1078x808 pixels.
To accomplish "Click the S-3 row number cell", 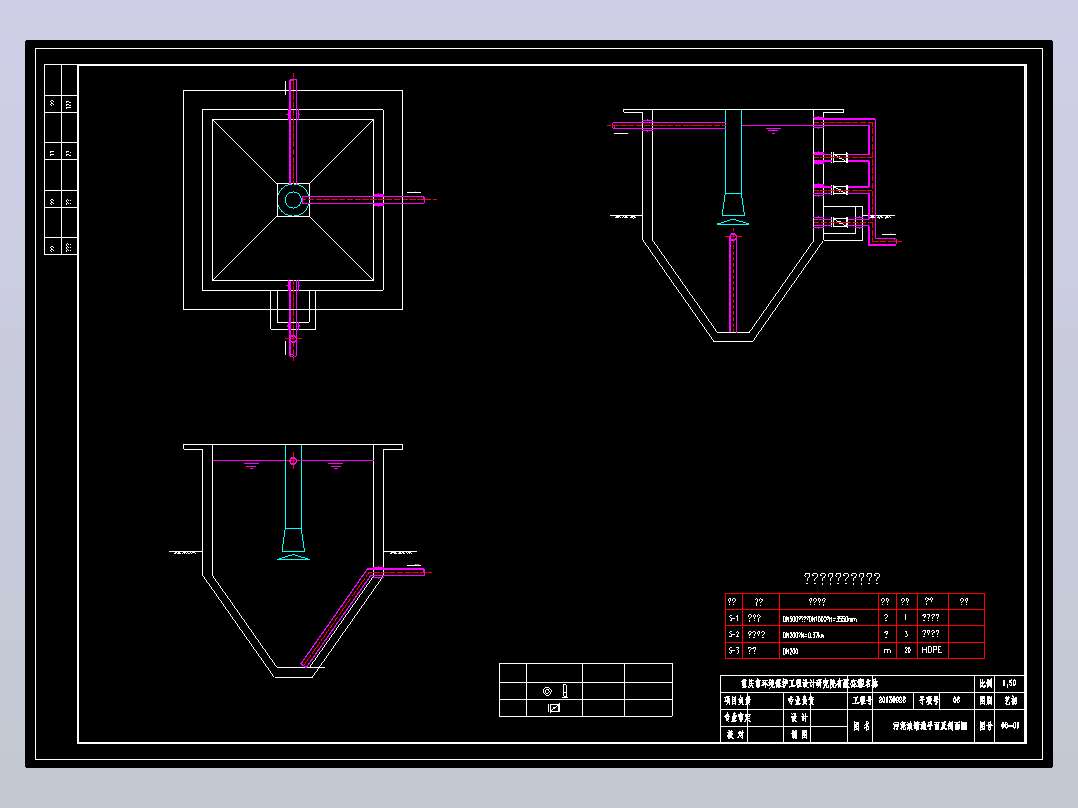I will pyautogui.click(x=734, y=651).
